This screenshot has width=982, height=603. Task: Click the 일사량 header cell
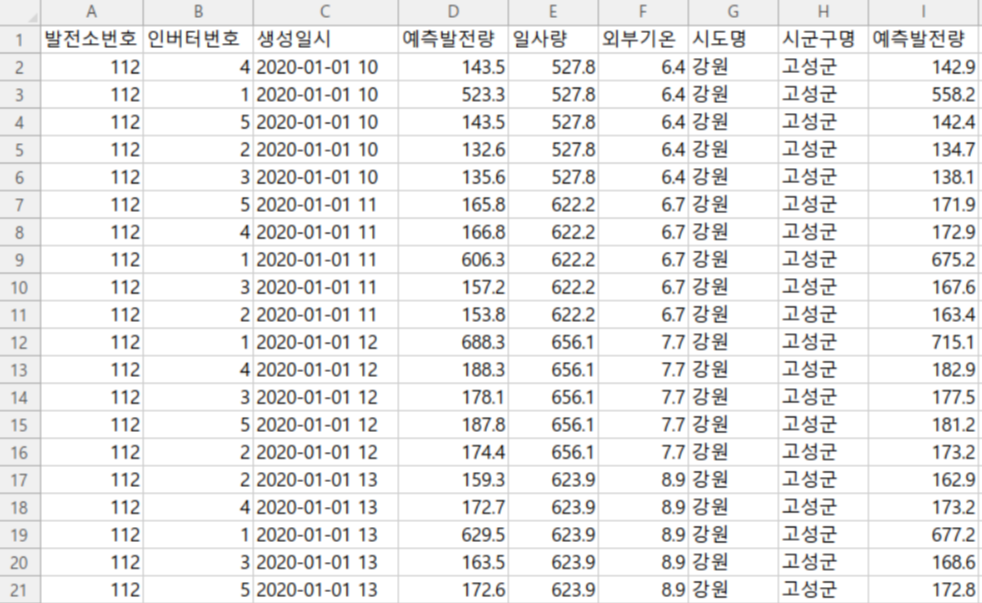point(553,39)
